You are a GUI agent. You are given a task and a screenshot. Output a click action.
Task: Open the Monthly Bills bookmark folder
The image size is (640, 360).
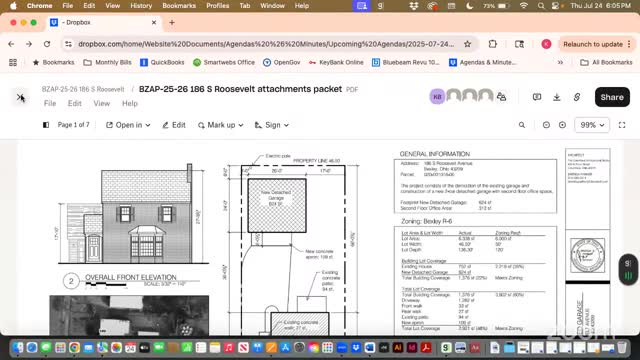[x=107, y=62]
